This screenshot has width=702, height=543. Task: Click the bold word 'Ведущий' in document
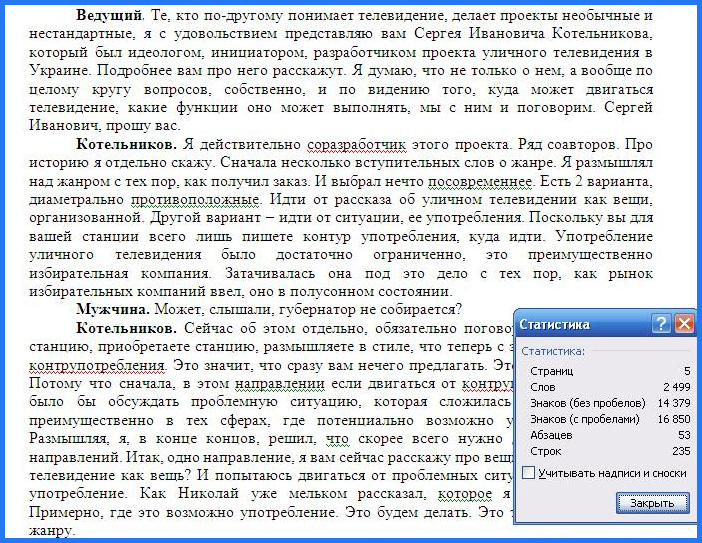(109, 16)
